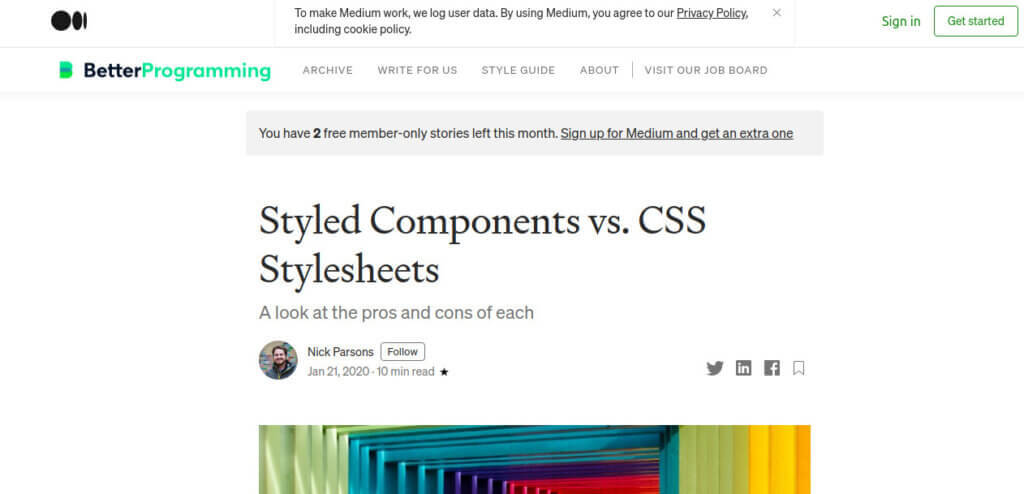The image size is (1024, 494).
Task: Follow author Nick Parsons
Action: click(402, 352)
